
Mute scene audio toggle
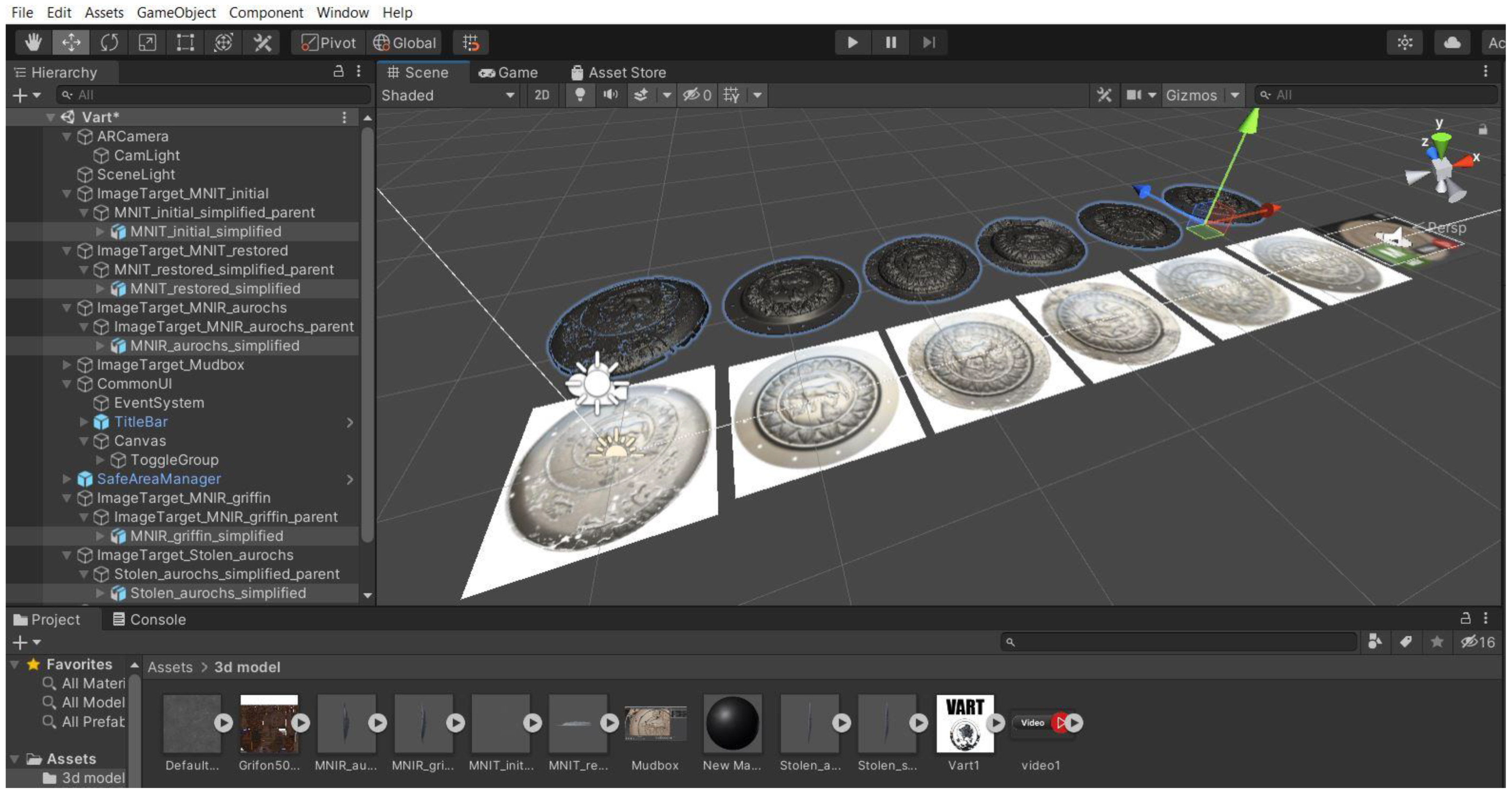(610, 95)
